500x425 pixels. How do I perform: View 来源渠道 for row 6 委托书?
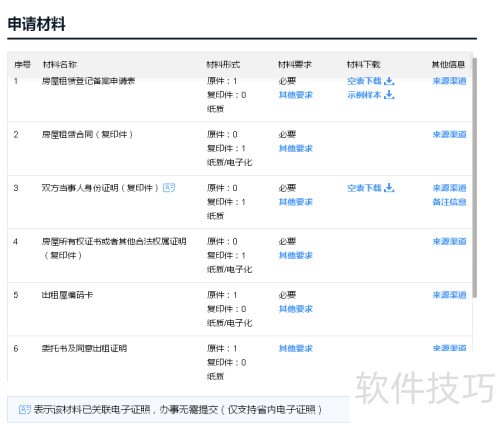[x=449, y=348]
